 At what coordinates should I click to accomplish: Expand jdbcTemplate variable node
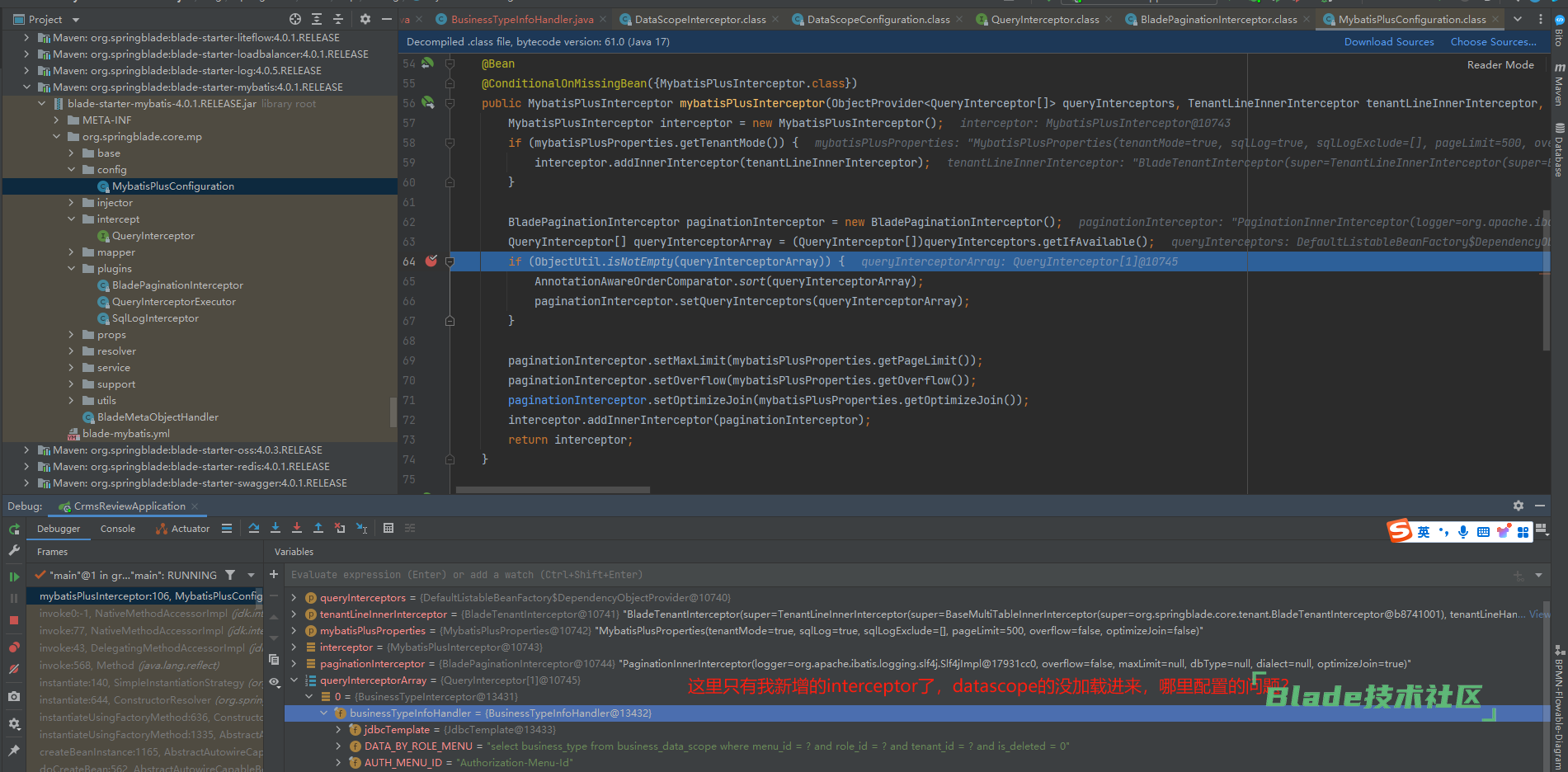pyautogui.click(x=338, y=729)
